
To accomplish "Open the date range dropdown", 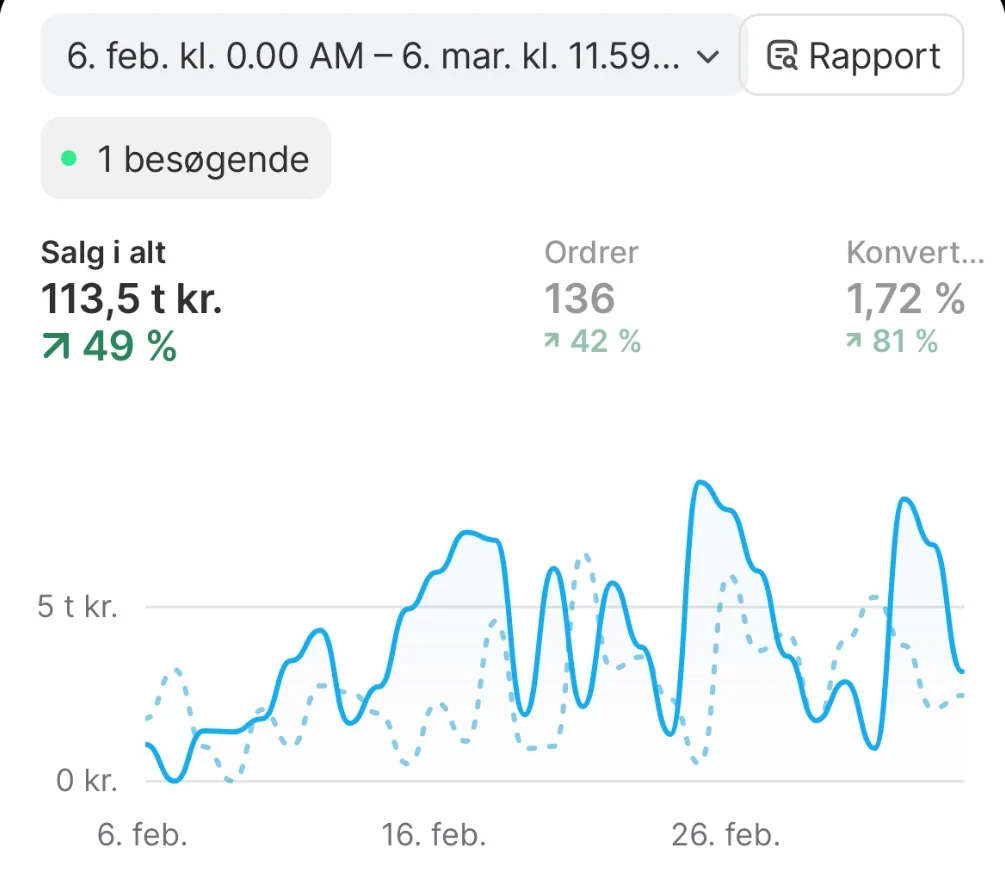I will [x=391, y=56].
